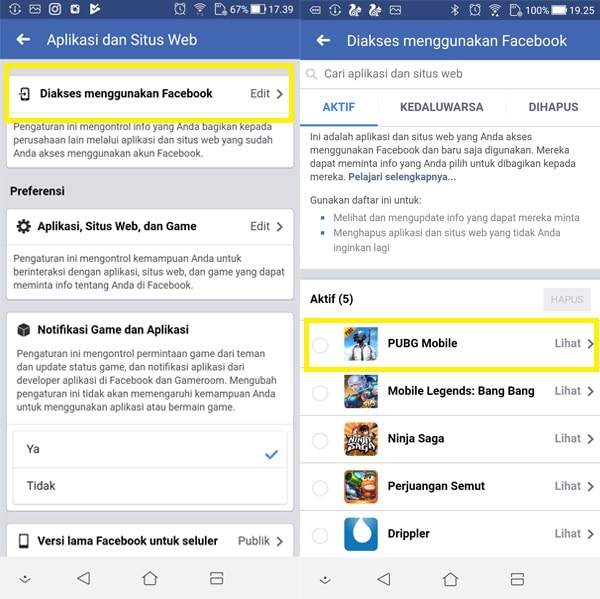The image size is (600, 599).
Task: Tap the PUBG Mobile name text
Action: click(422, 343)
